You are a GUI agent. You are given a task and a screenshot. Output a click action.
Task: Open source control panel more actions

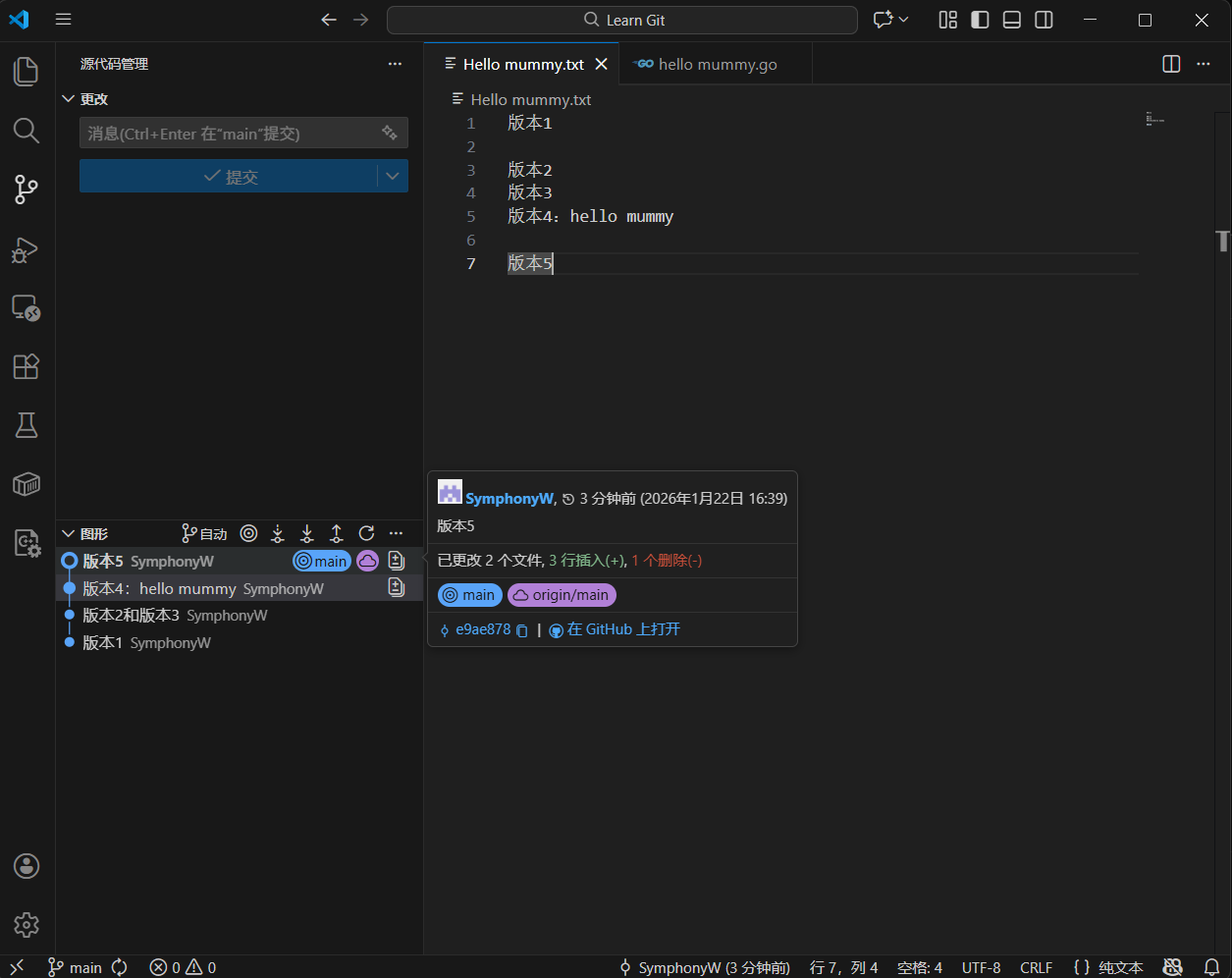(395, 64)
